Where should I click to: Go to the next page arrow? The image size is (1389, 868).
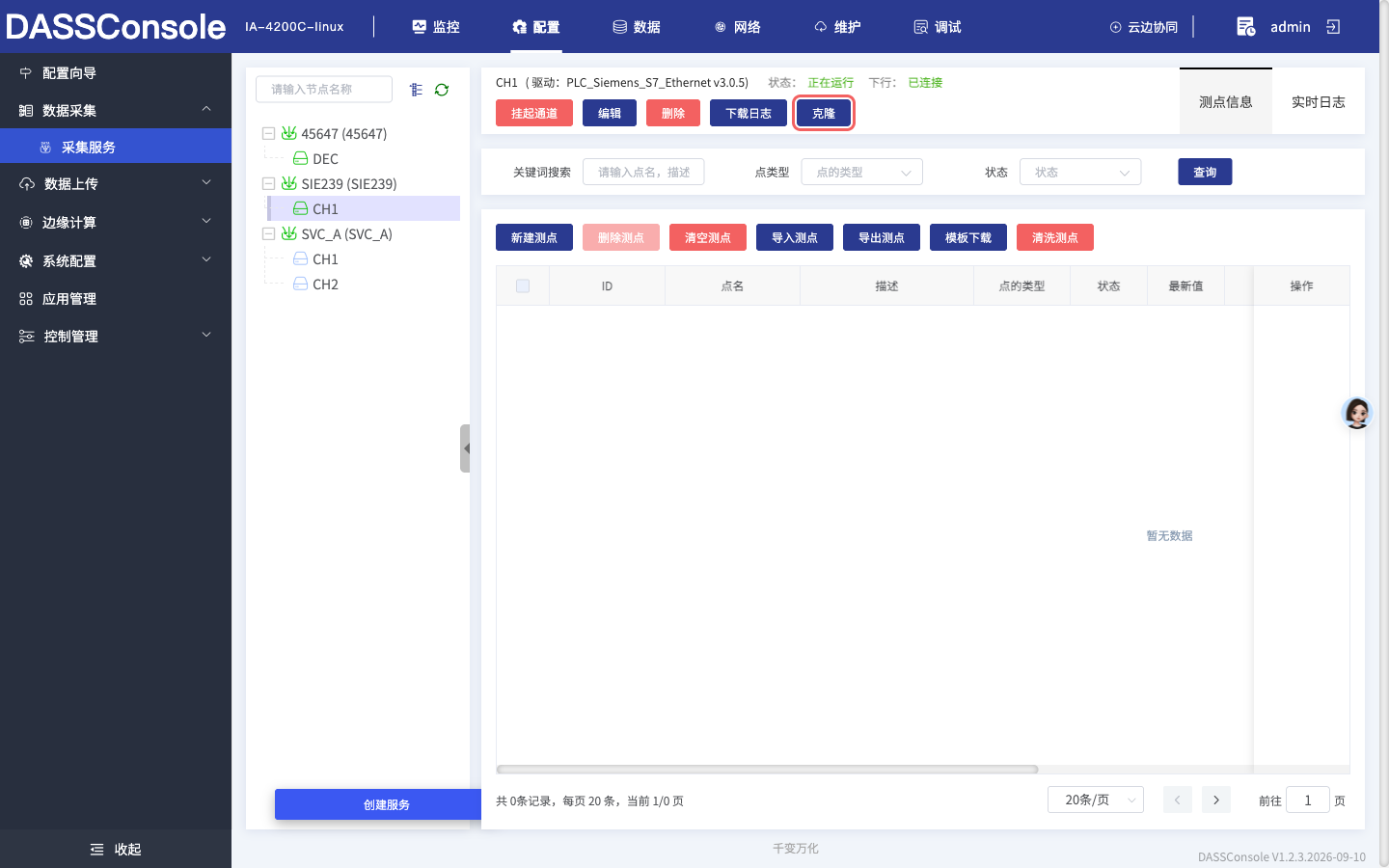point(1216,800)
